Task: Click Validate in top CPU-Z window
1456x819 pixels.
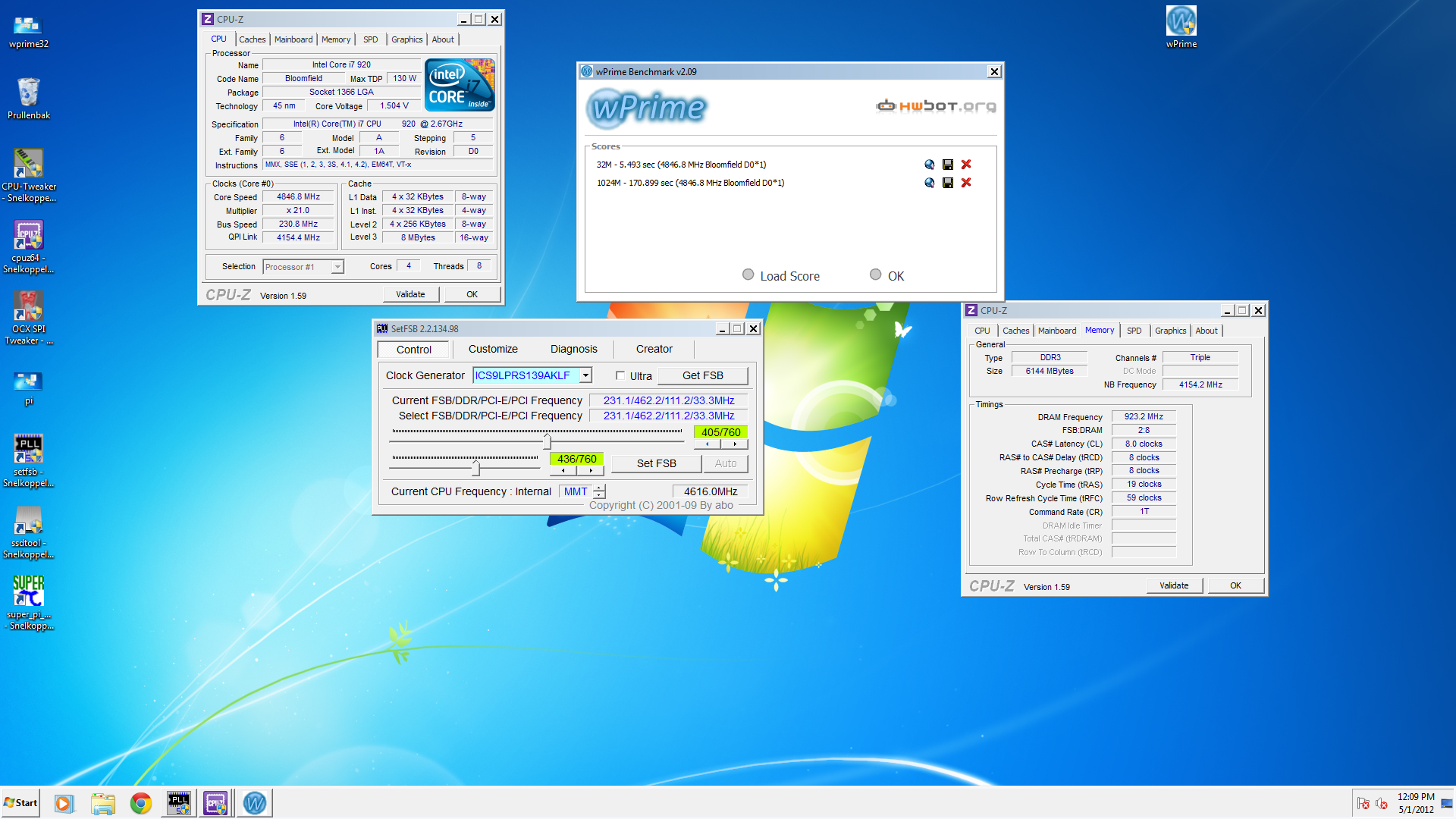Action: 410,294
